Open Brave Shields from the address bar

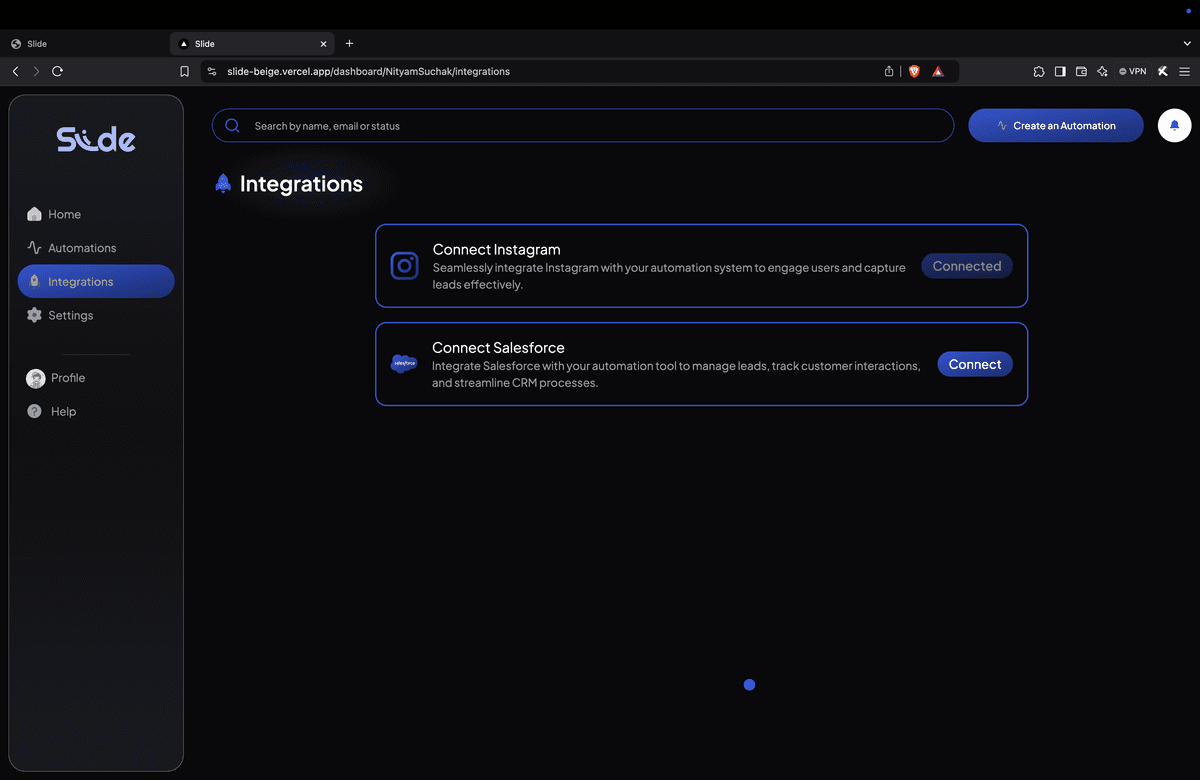(913, 71)
